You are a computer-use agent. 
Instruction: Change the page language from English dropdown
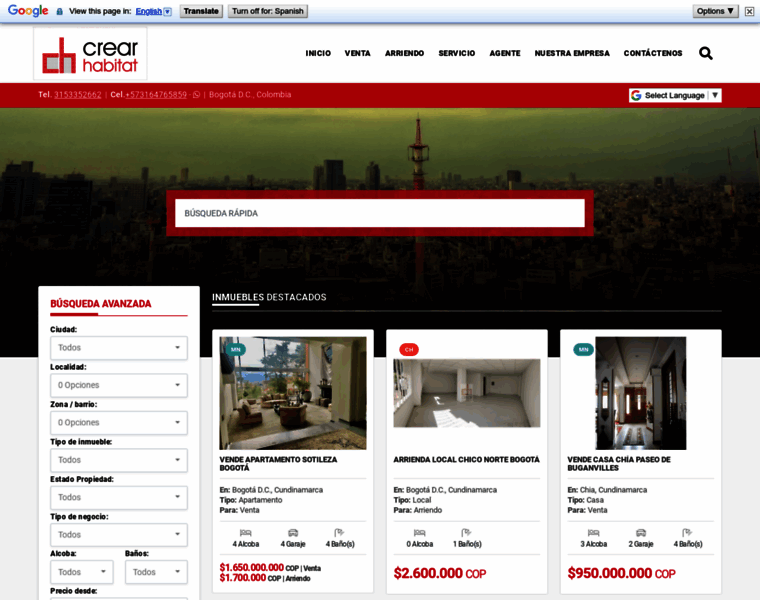tap(153, 11)
